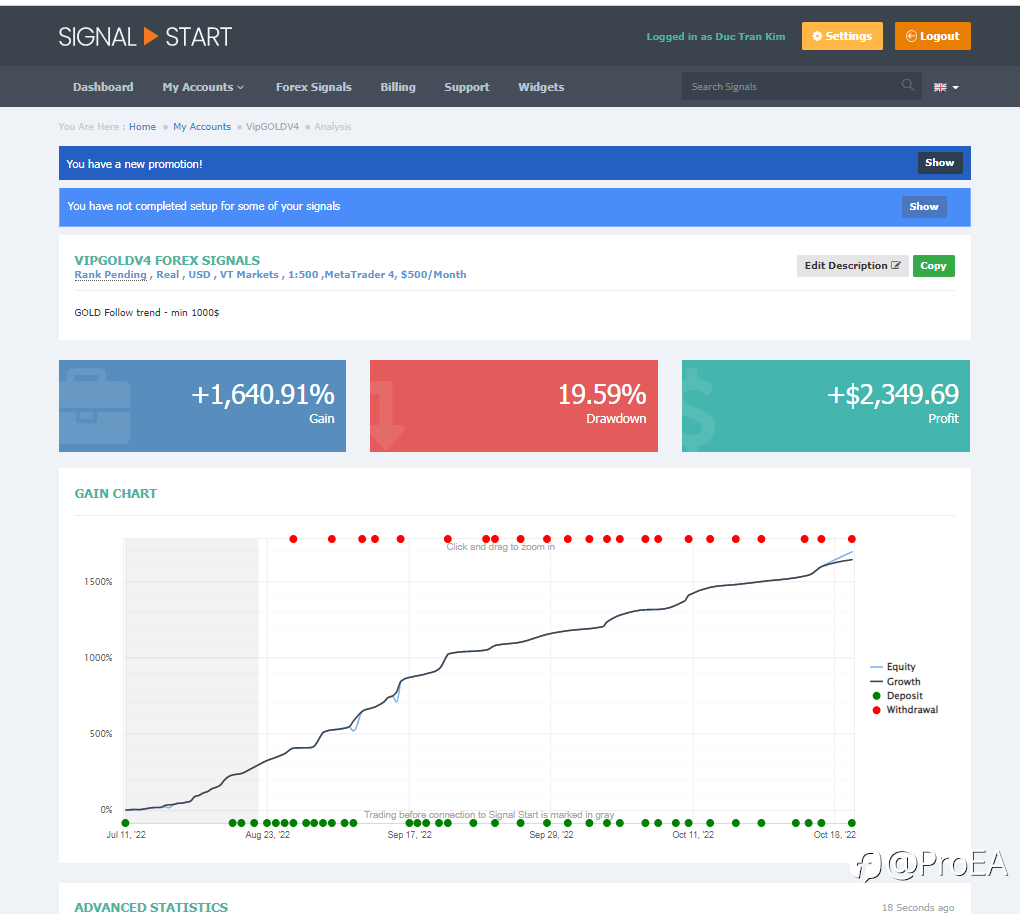1020x914 pixels.
Task: Click the description 'GOLD Follow trend - min 1000$'
Action: (147, 313)
